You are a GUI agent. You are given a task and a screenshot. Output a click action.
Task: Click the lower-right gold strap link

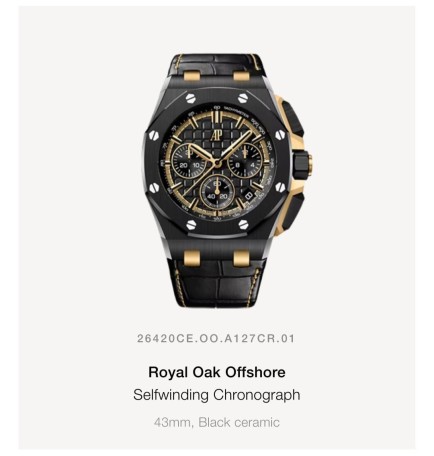(x=241, y=258)
